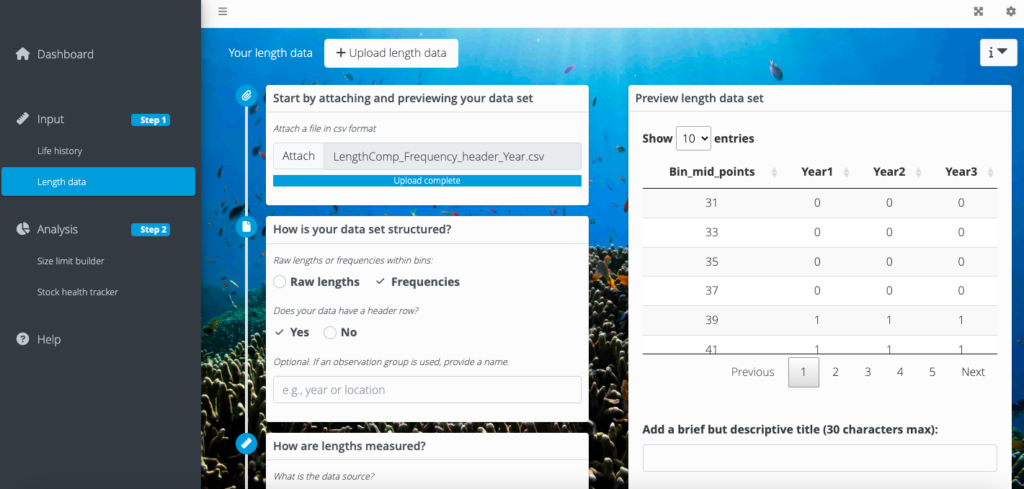Click the Help question mark icon
The image size is (1024, 489).
(23, 339)
